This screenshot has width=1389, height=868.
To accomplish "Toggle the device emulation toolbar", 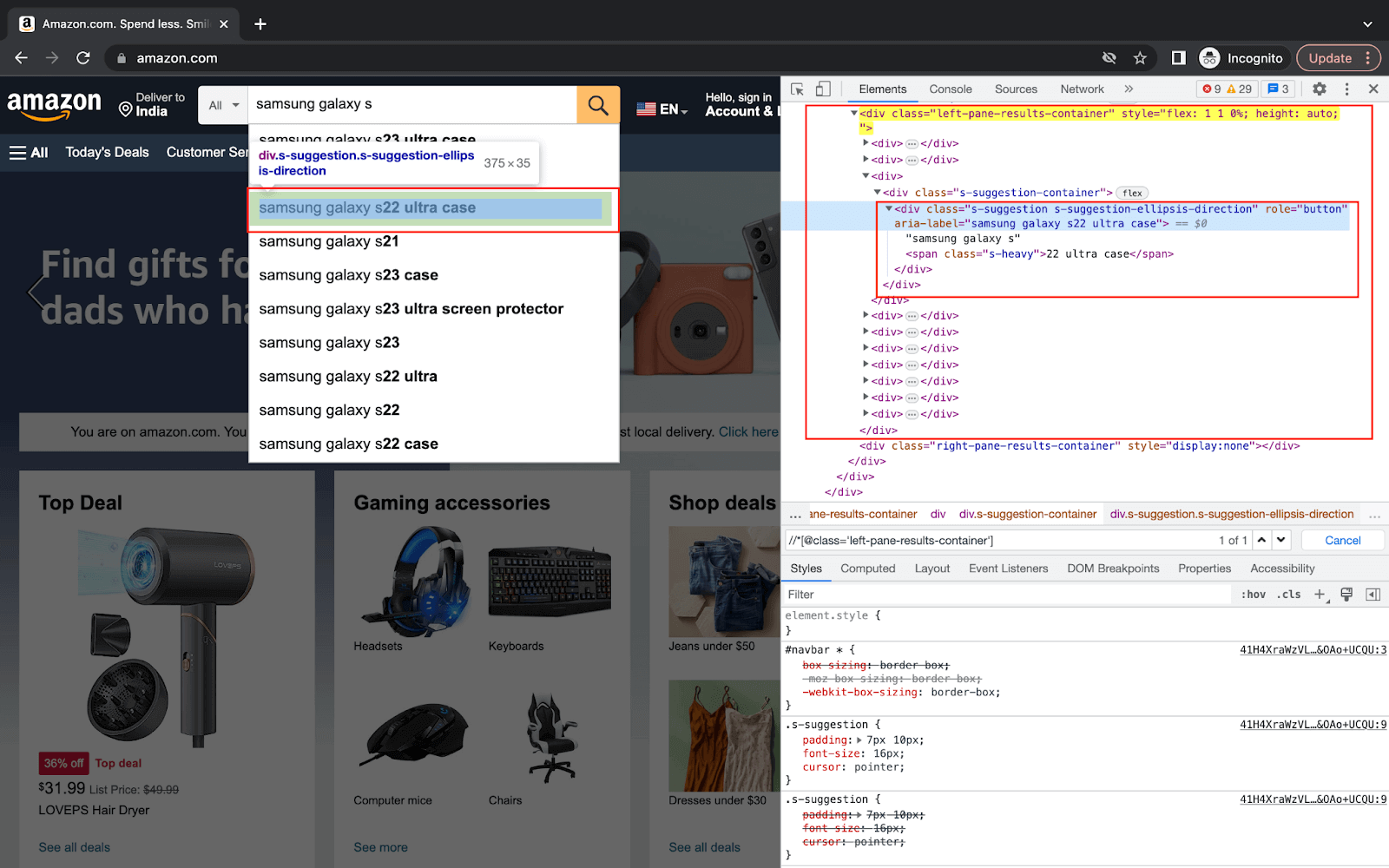I will click(x=823, y=89).
